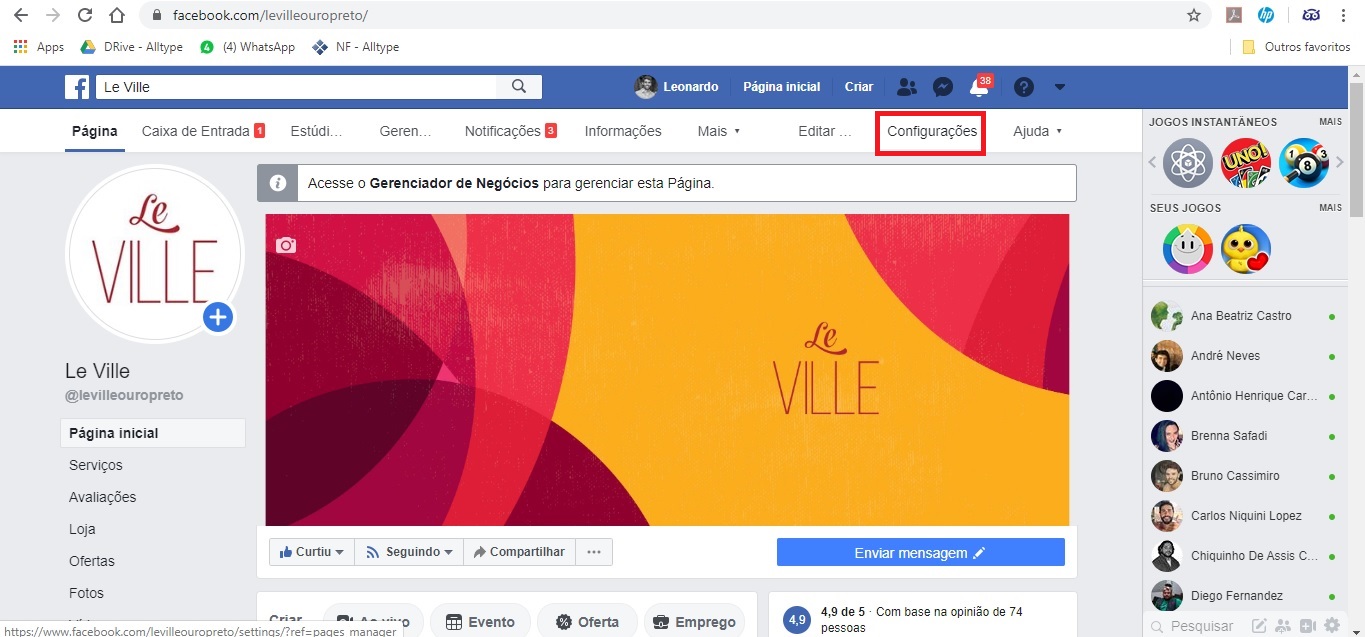Open Messenger icon in top bar
This screenshot has width=1365, height=637.
point(942,87)
